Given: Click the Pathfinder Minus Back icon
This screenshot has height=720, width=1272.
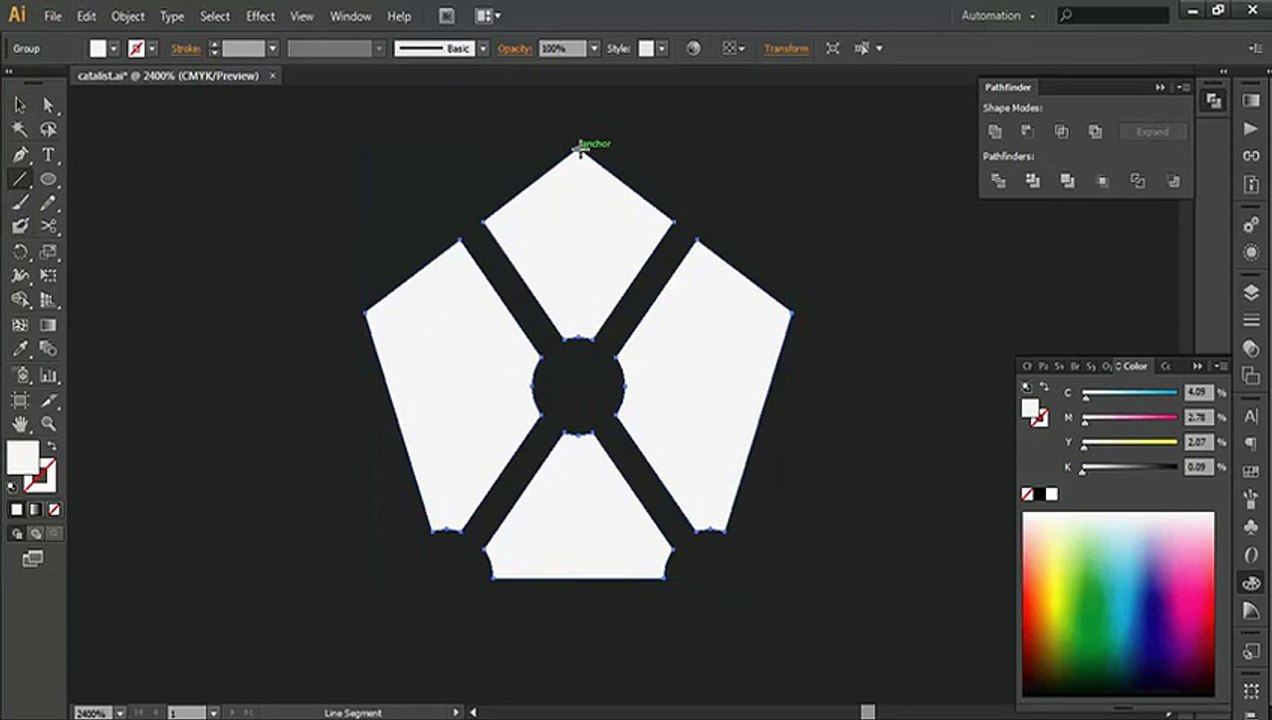Looking at the screenshot, I should point(1173,181).
